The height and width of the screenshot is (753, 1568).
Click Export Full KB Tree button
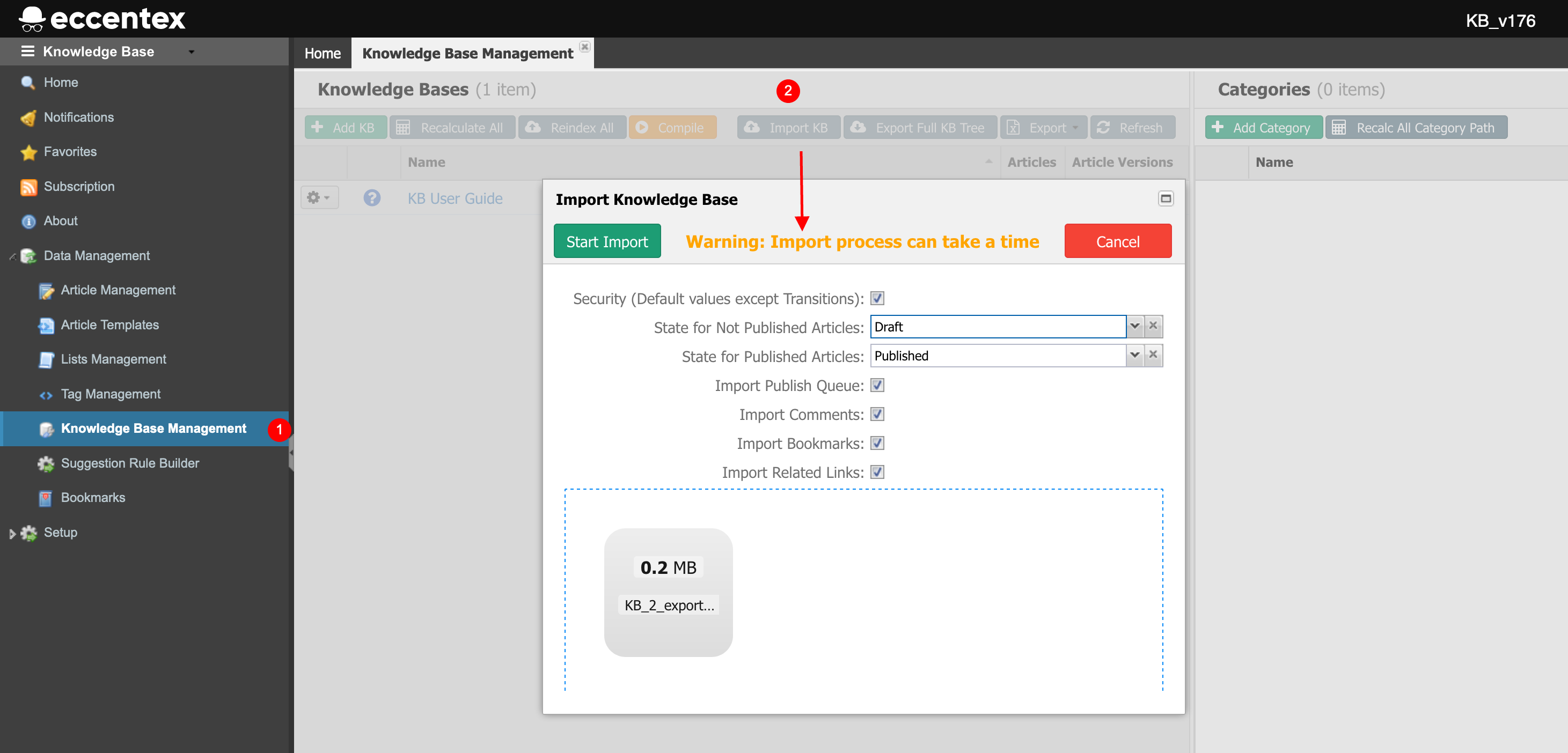[x=920, y=128]
